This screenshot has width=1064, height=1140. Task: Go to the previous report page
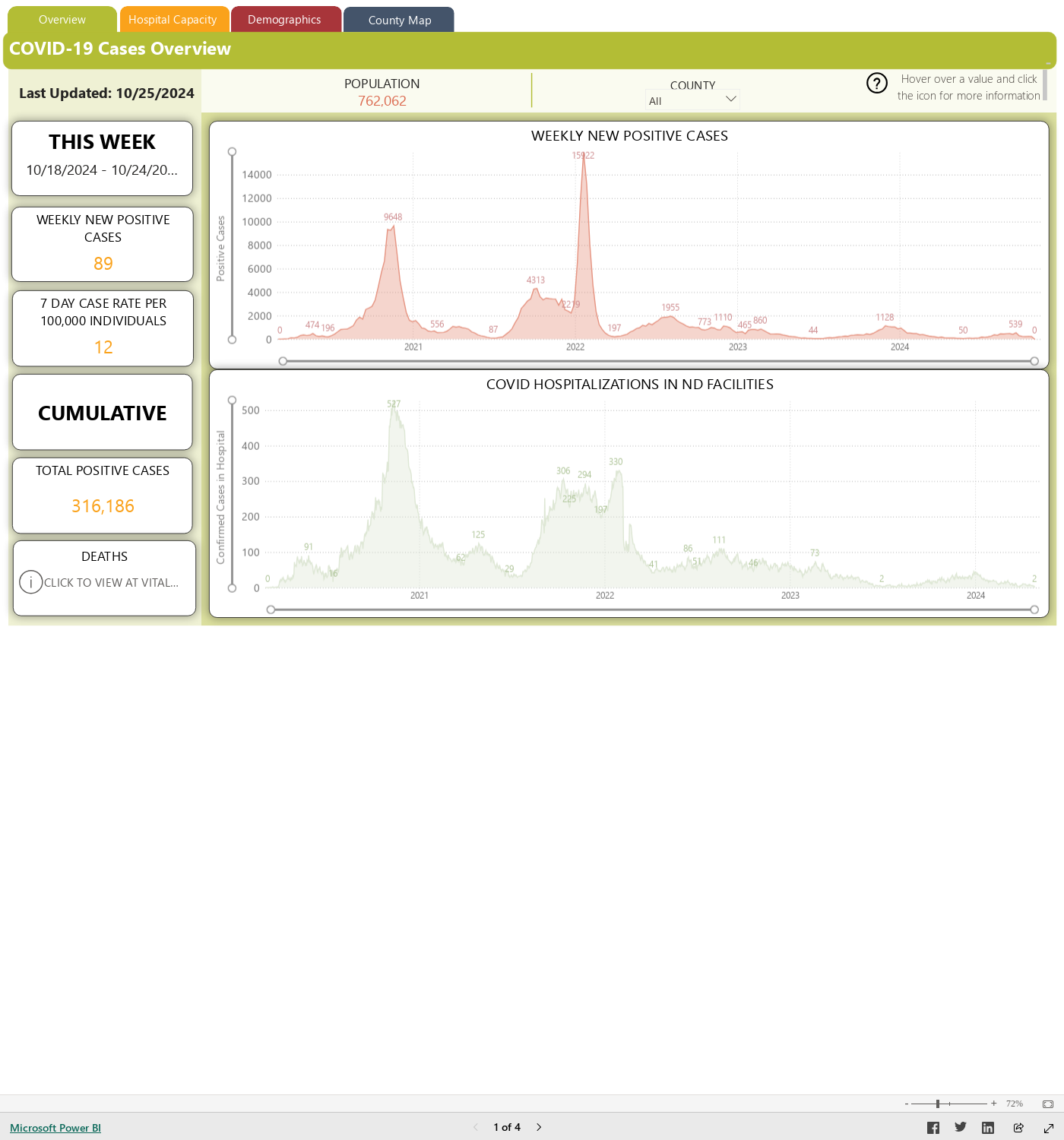coord(476,1127)
